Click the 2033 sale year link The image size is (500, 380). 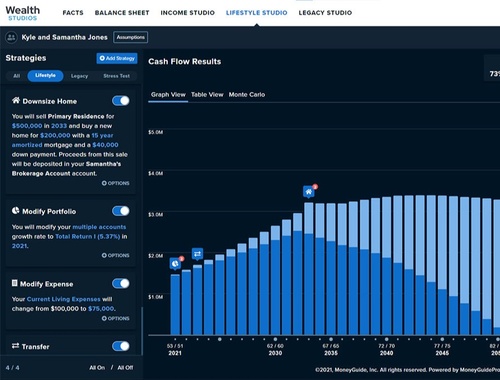tap(59, 126)
